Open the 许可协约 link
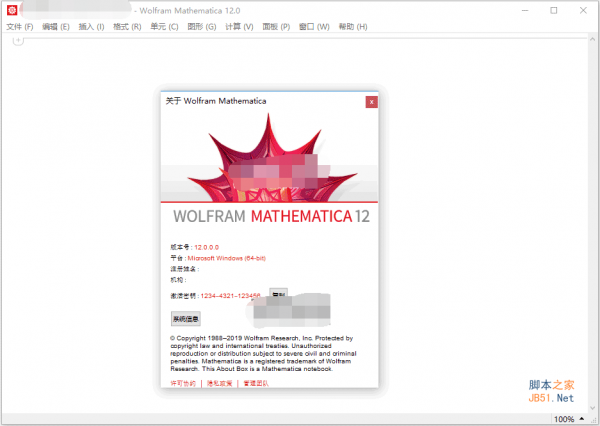This screenshot has width=600, height=426. click(x=183, y=383)
